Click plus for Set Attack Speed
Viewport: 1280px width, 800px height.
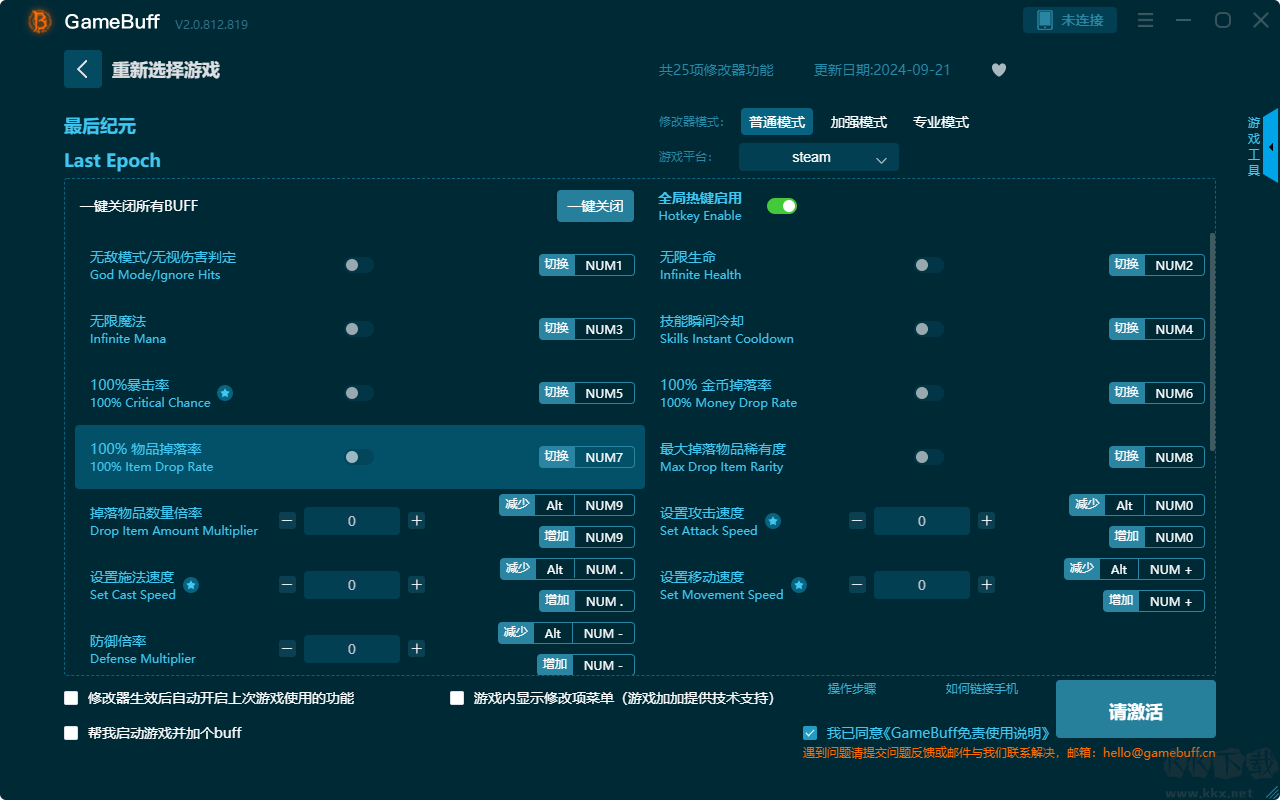[x=986, y=520]
